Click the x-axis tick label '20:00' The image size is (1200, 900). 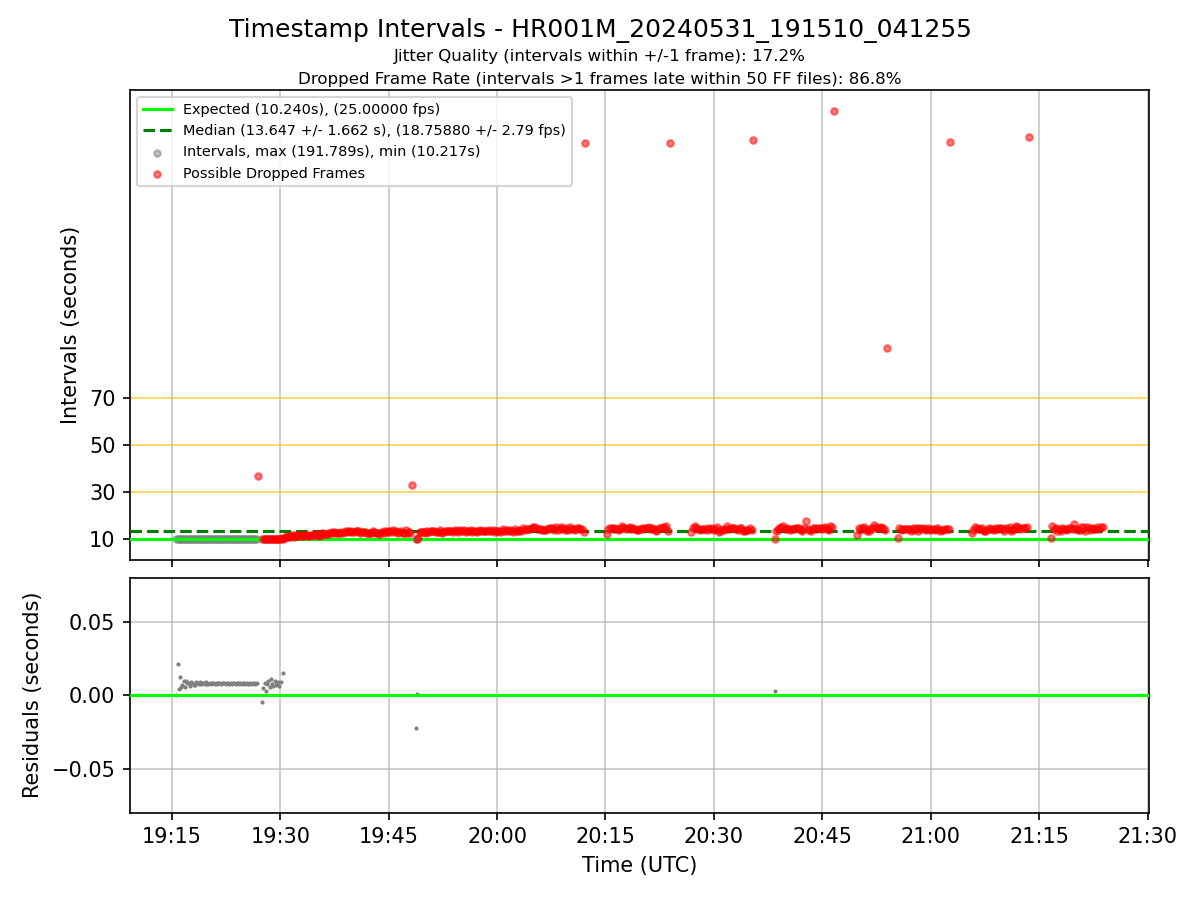click(x=497, y=834)
